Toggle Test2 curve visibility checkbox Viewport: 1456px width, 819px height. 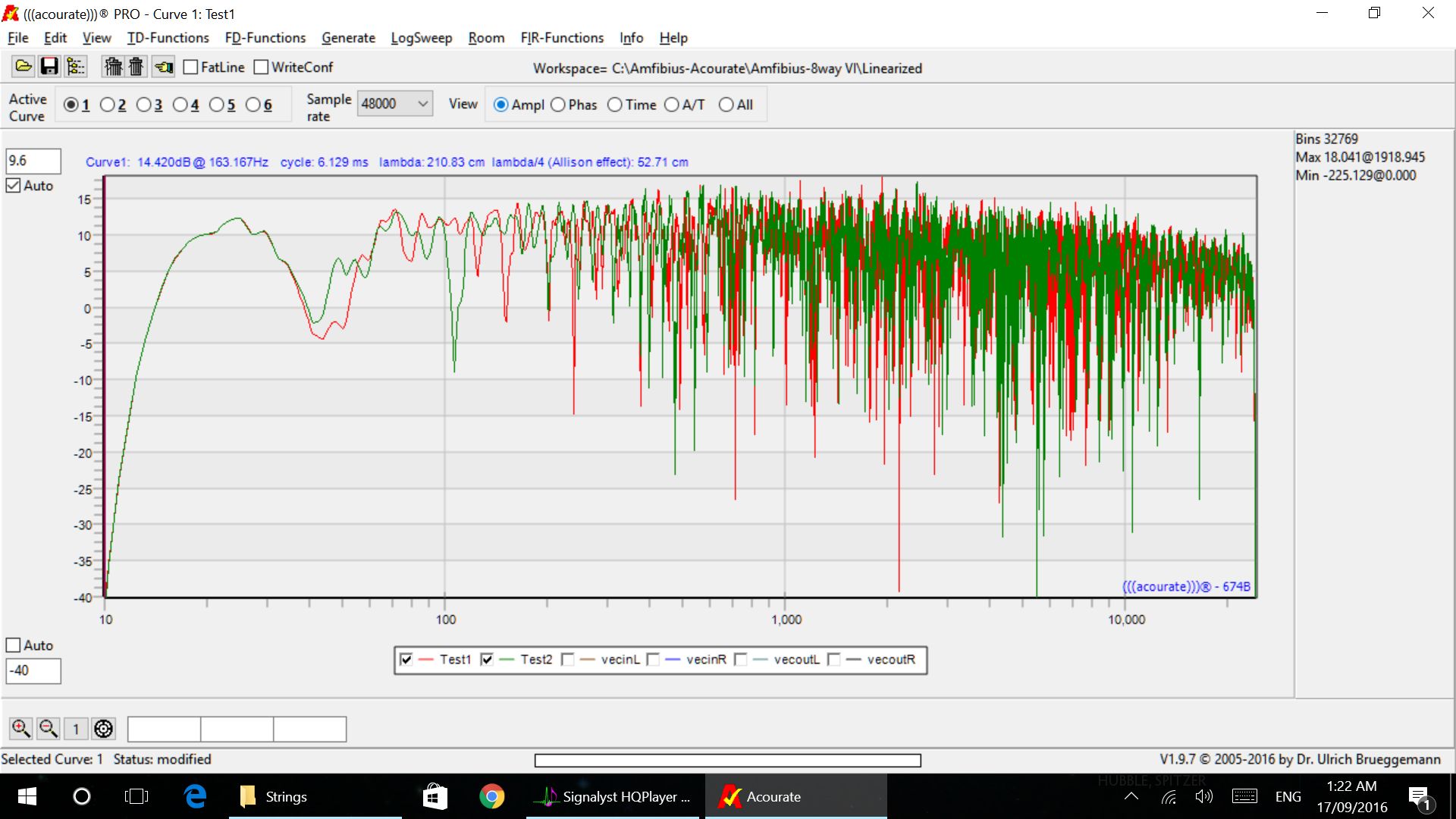tap(487, 660)
